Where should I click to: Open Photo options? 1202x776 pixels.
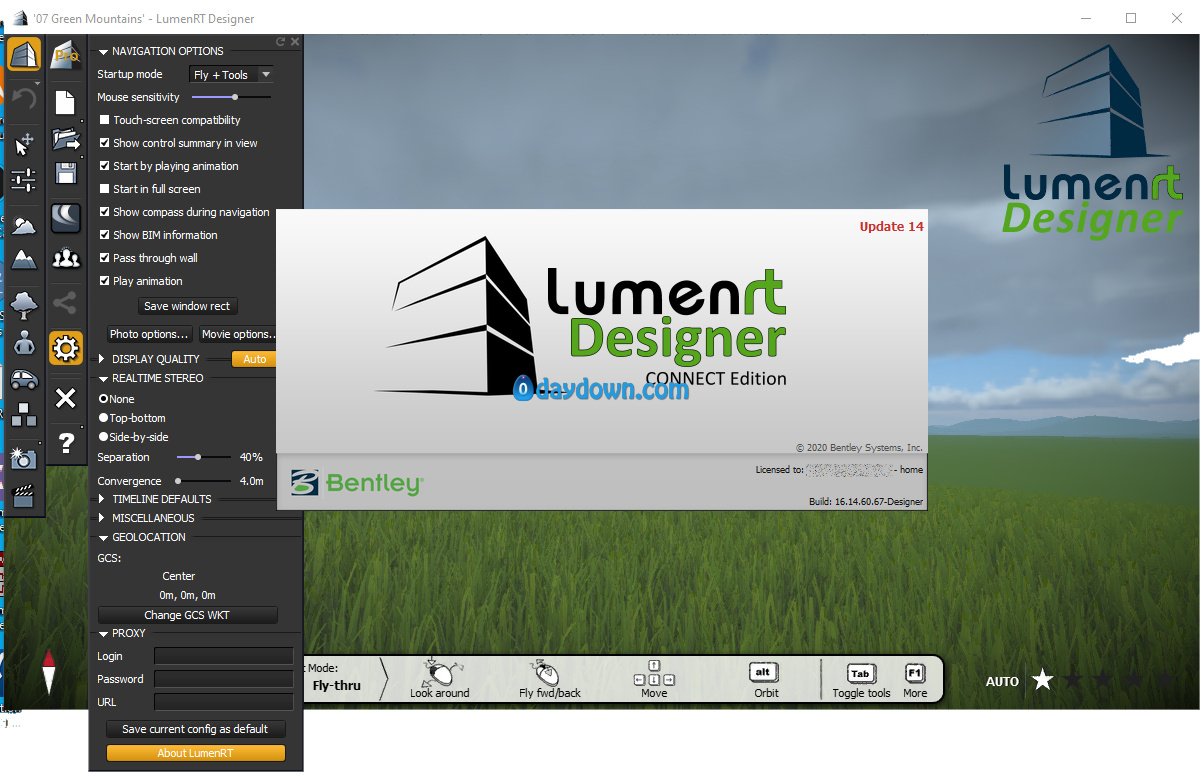(x=149, y=334)
